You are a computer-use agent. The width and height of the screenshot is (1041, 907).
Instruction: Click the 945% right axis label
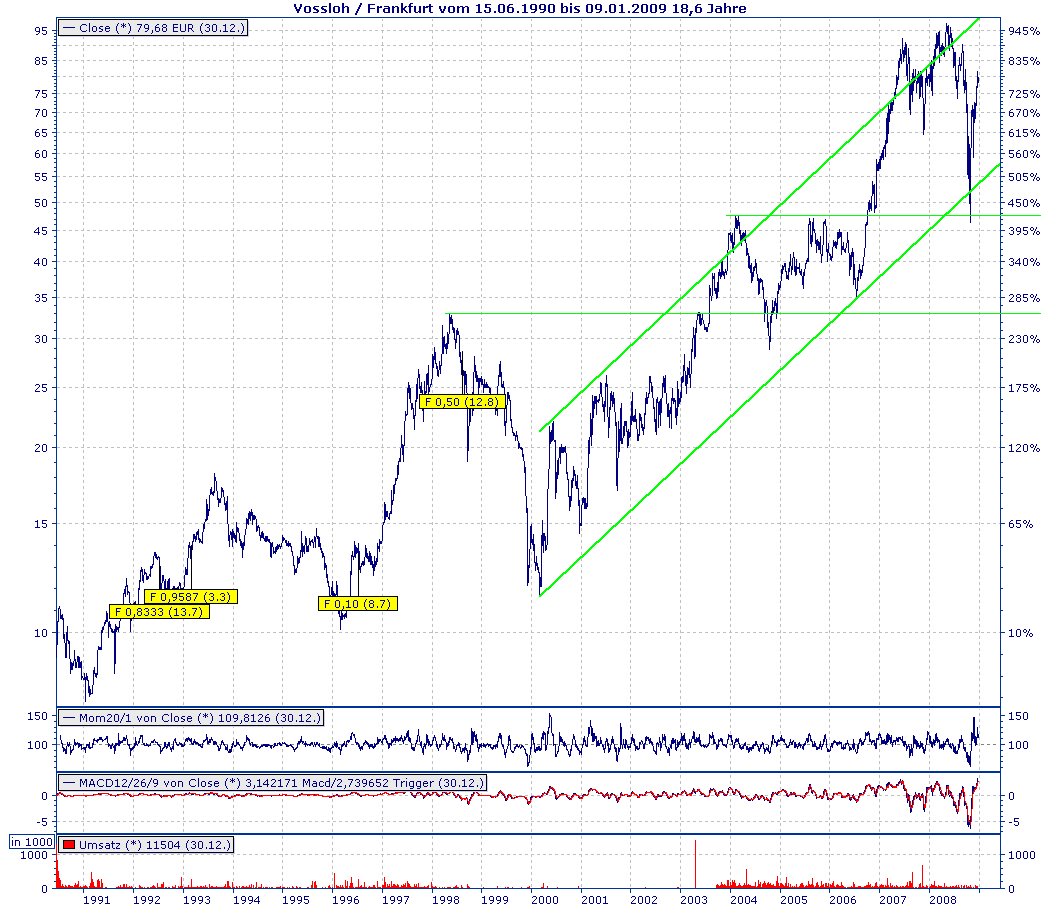point(1023,31)
